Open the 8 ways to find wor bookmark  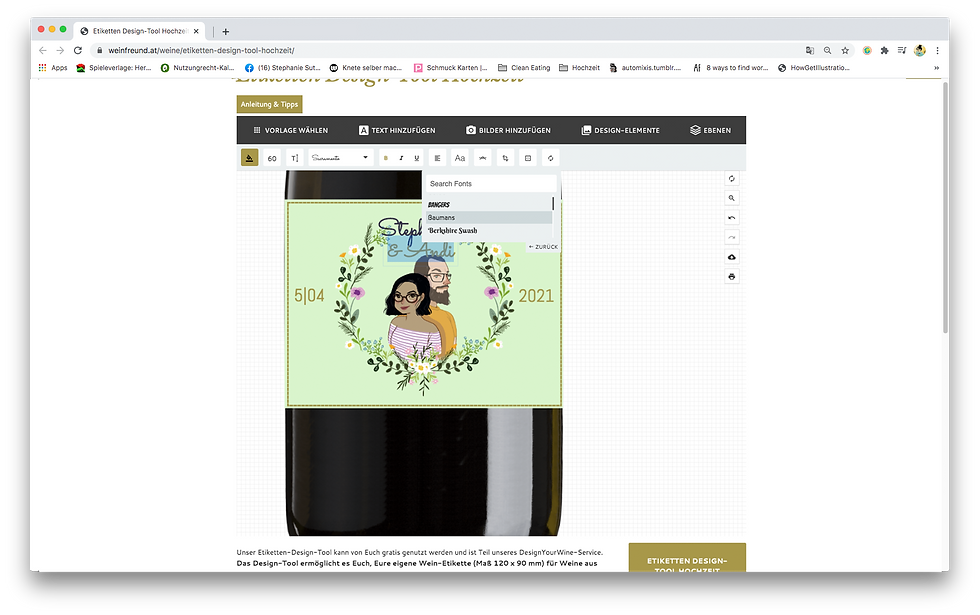pyautogui.click(x=731, y=68)
